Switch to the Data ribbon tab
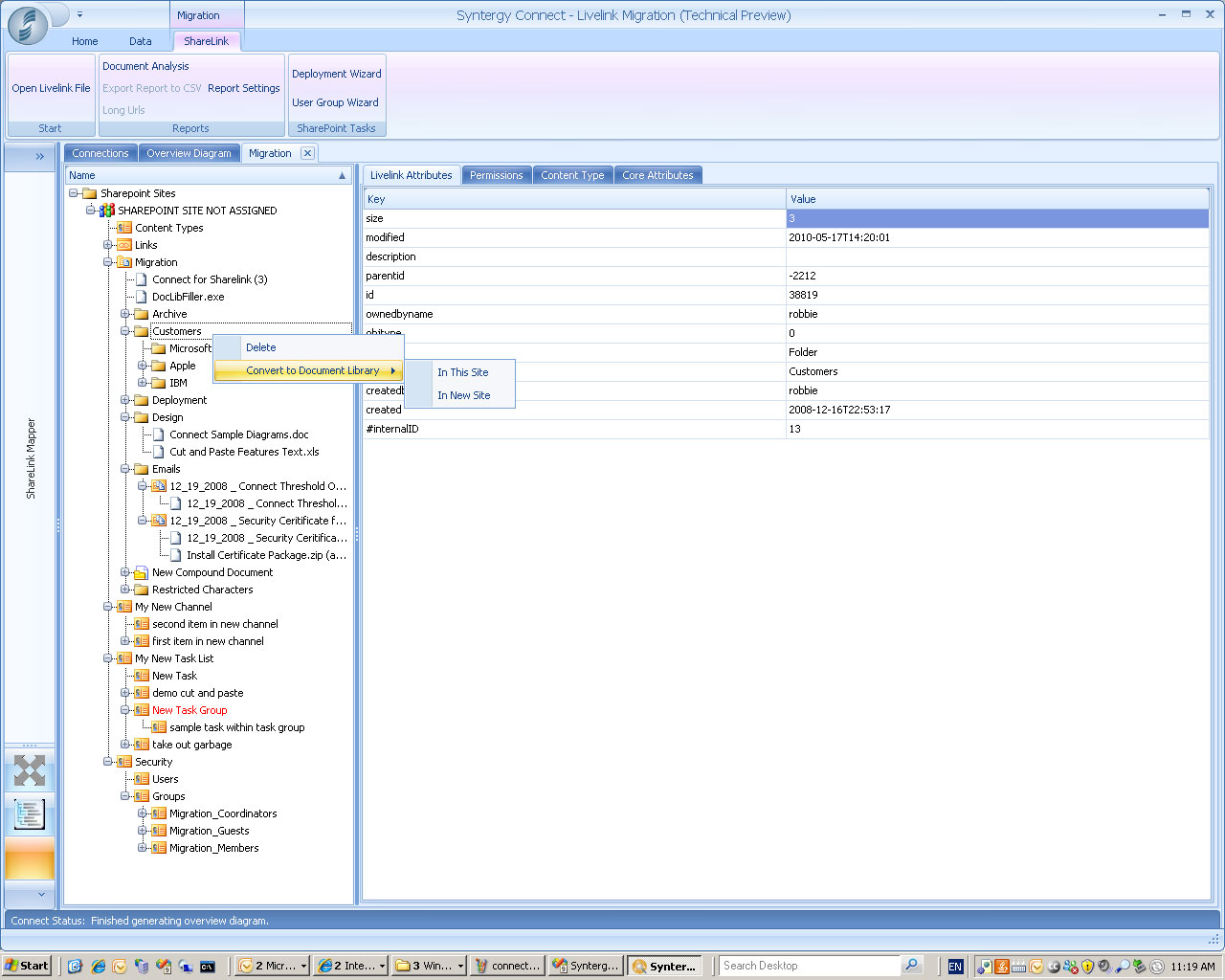 click(x=141, y=41)
